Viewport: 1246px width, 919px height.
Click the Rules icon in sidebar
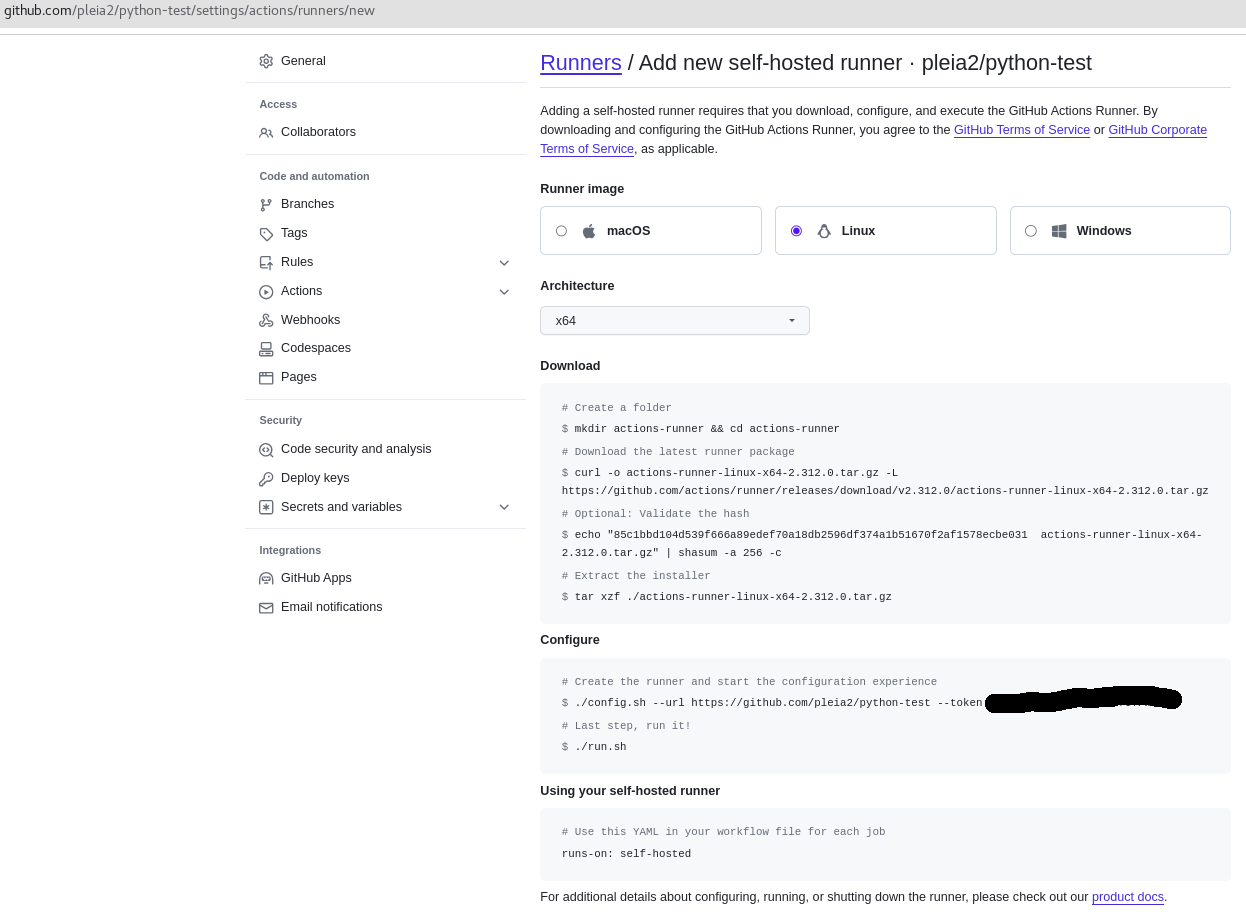(266, 262)
